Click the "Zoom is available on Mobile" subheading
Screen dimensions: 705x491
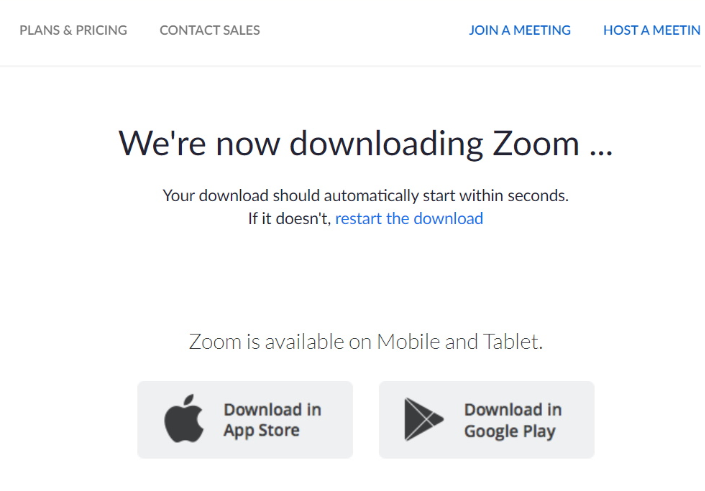click(x=366, y=342)
